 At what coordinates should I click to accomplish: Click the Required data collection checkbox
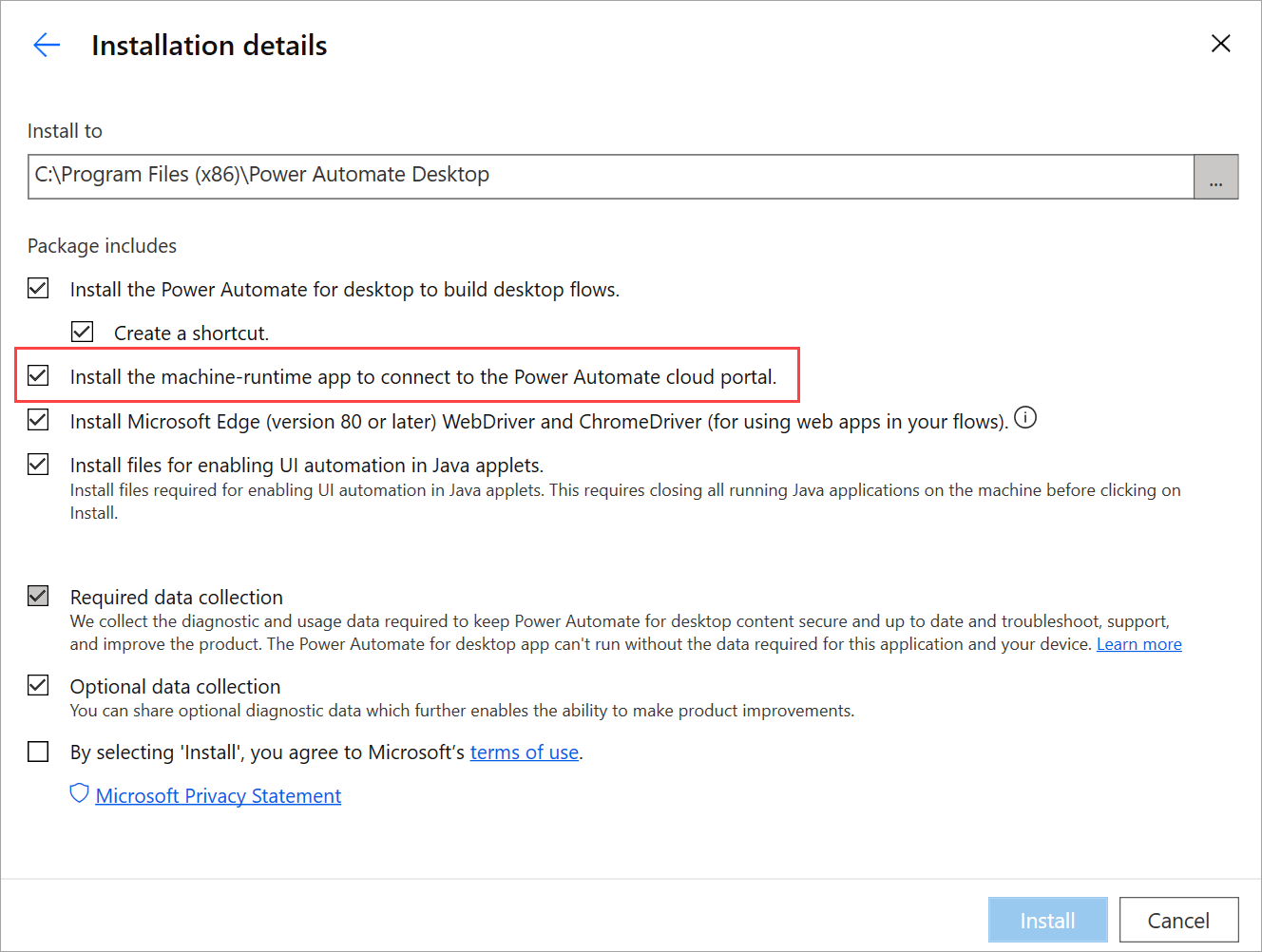(38, 595)
